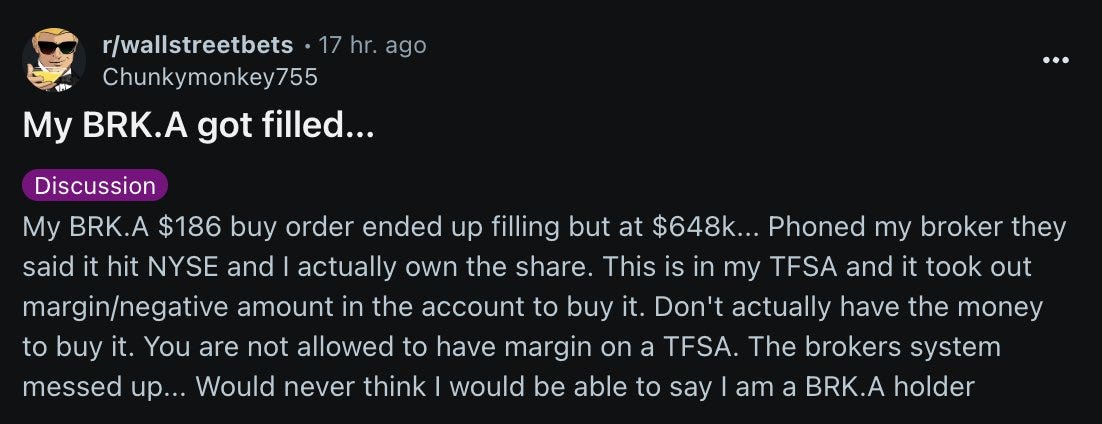Click 'buy order ended up filling' in the text
1102x424 pixels.
[380, 226]
